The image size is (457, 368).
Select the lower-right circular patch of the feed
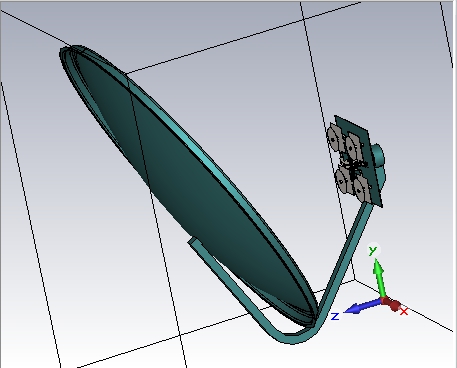pos(362,188)
